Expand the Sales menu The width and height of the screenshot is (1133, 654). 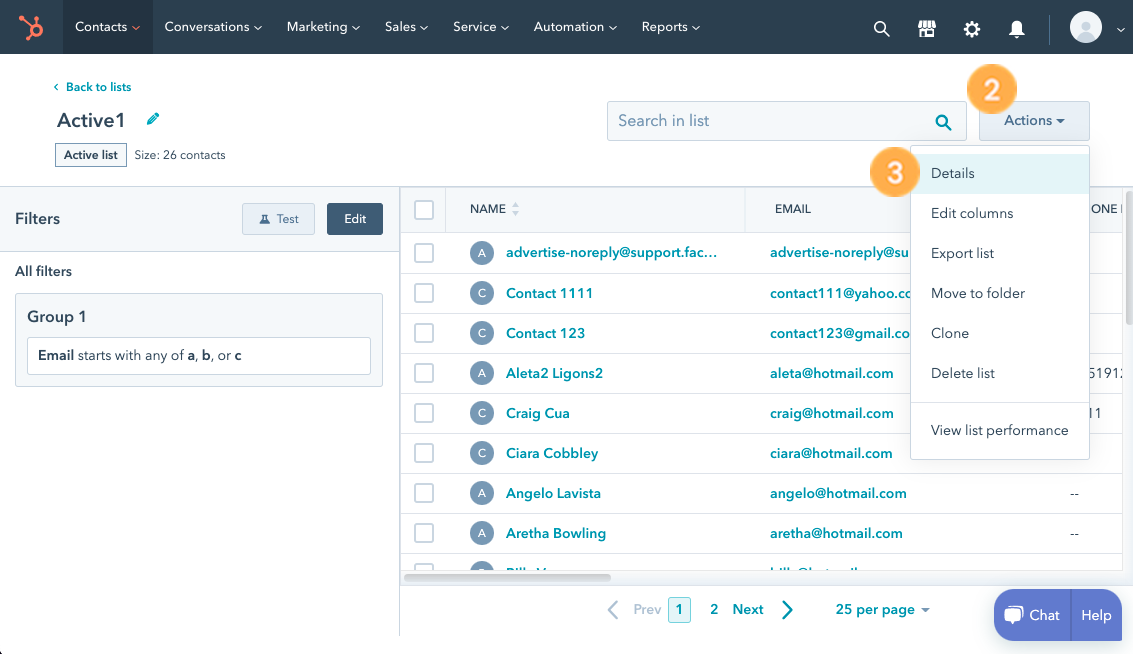point(406,27)
